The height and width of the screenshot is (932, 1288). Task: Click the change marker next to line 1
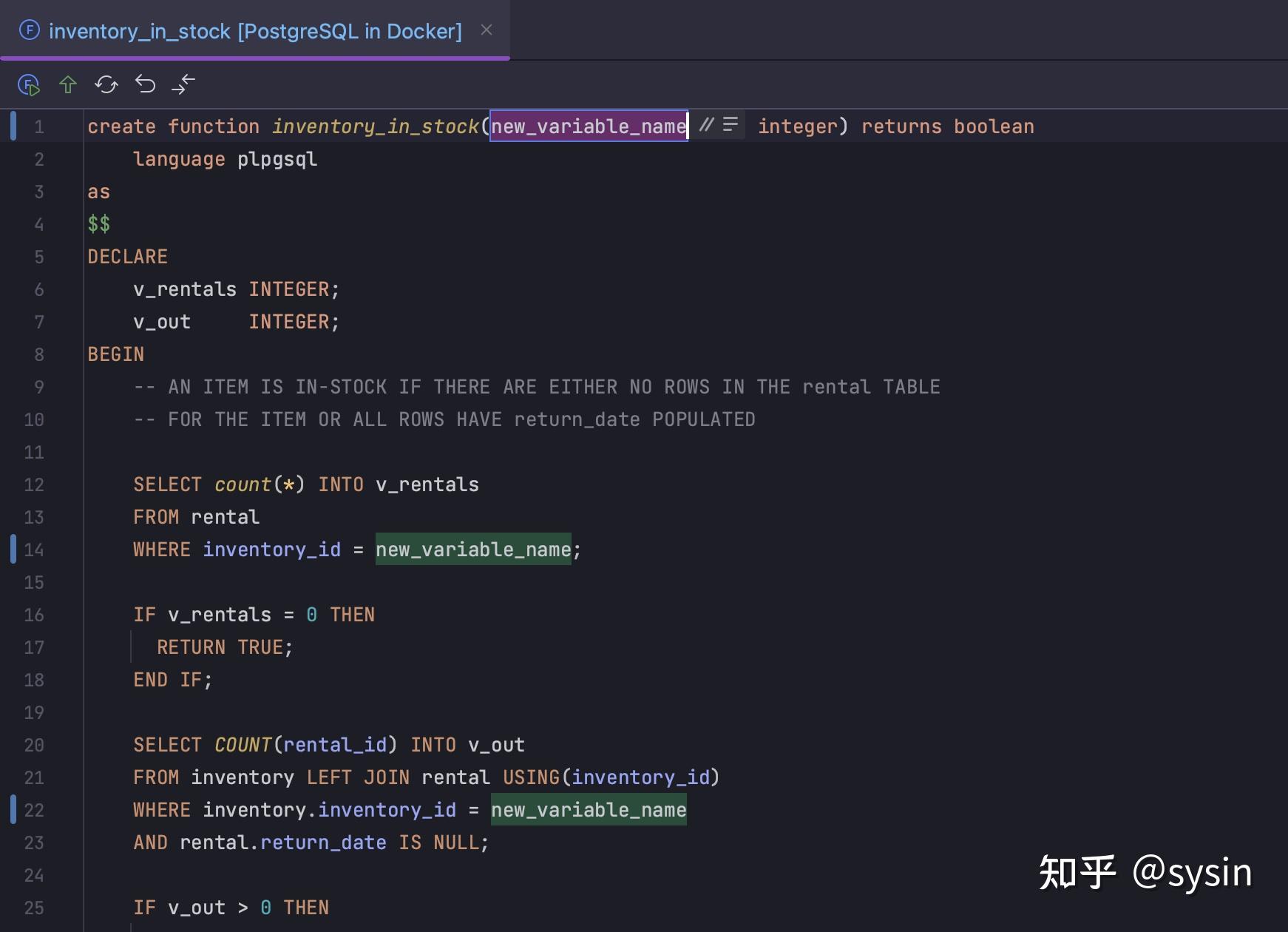tap(13, 125)
